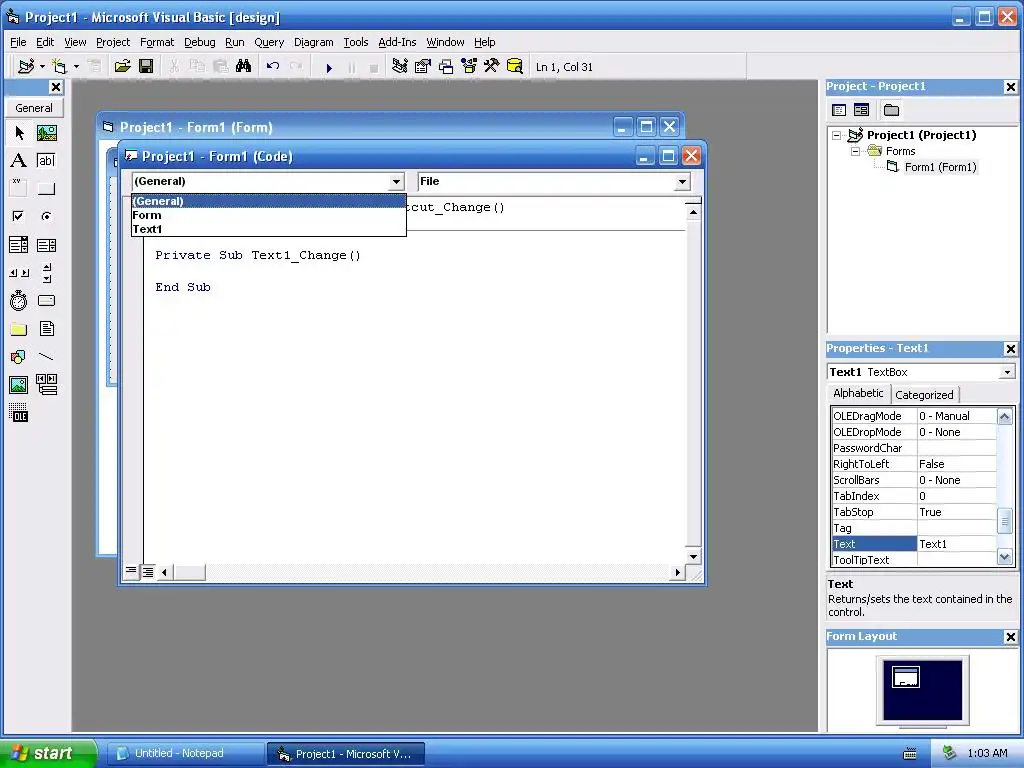Toggle Procedure View in code window
The width and height of the screenshot is (1024, 768).
(131, 572)
